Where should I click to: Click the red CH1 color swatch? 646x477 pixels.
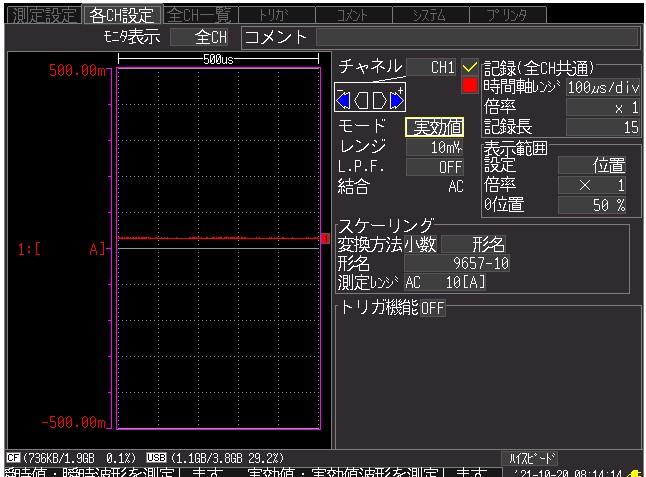tap(470, 85)
